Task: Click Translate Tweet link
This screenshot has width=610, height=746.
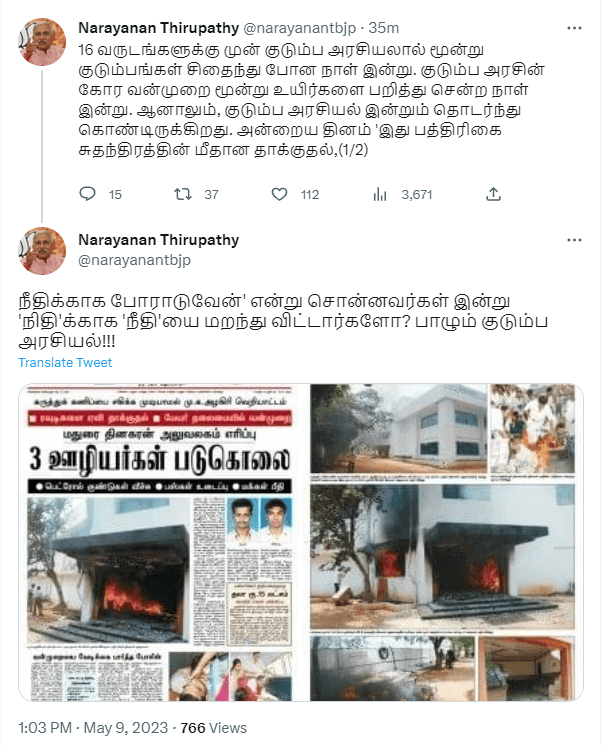Action: pos(65,363)
